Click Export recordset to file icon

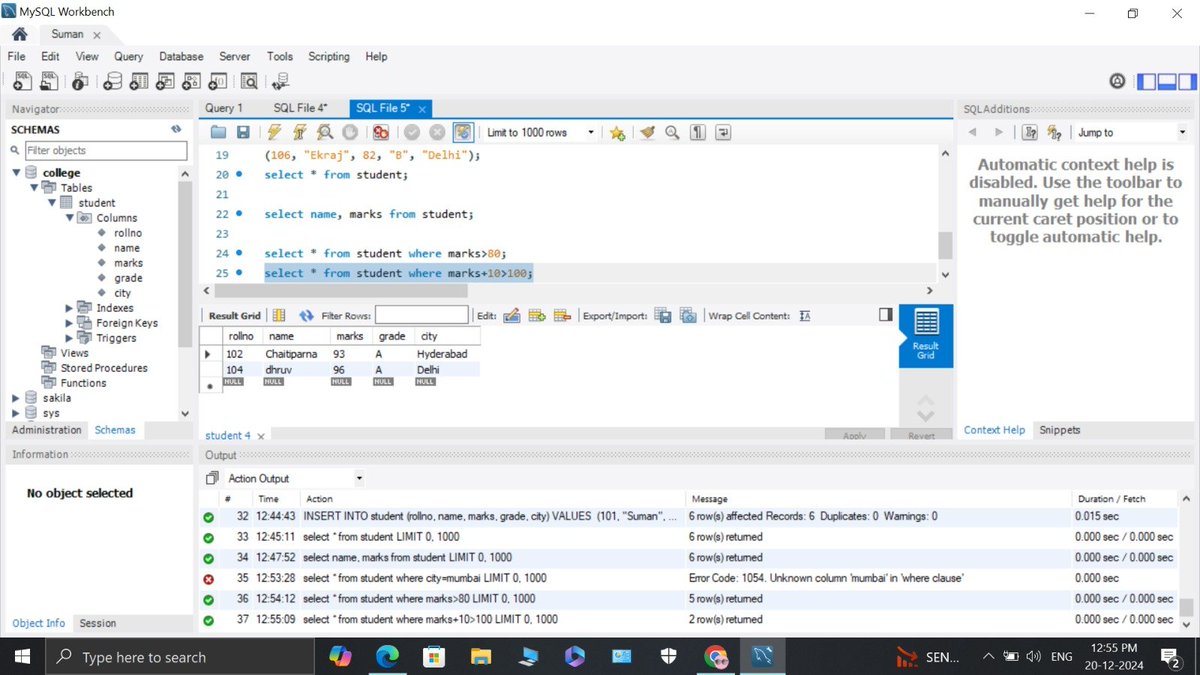[662, 315]
